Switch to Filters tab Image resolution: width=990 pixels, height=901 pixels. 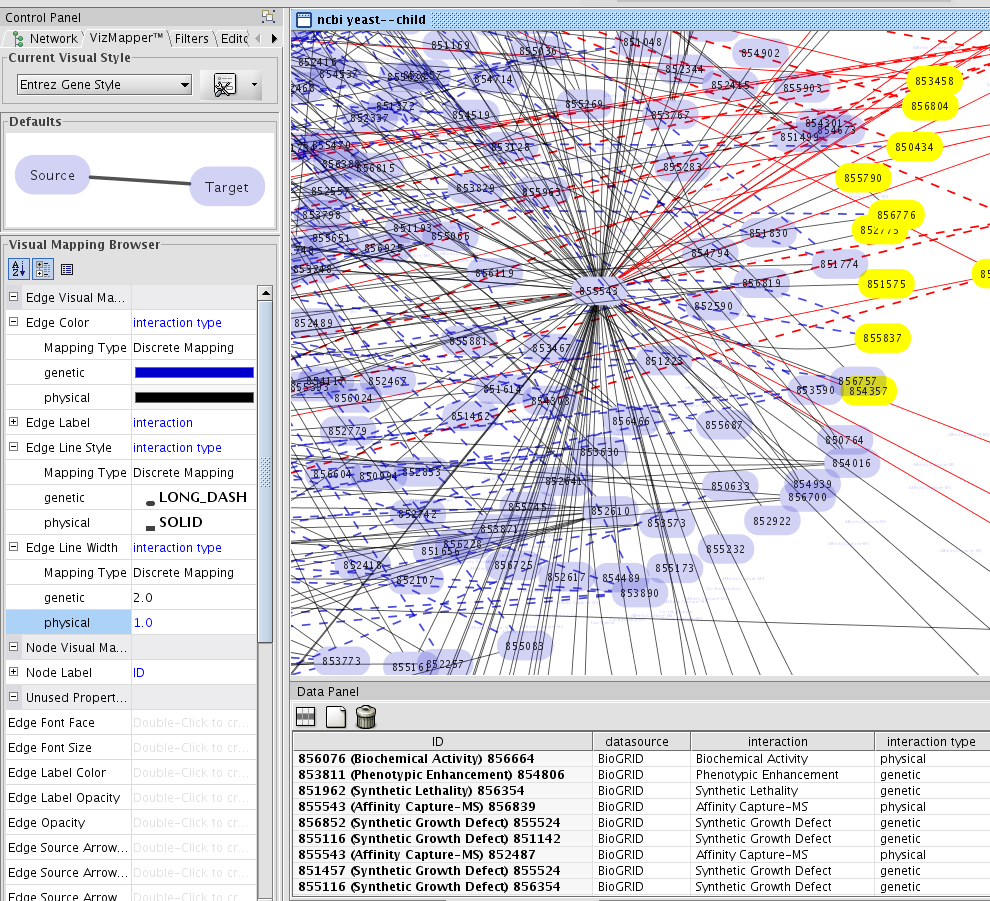pyautogui.click(x=191, y=39)
